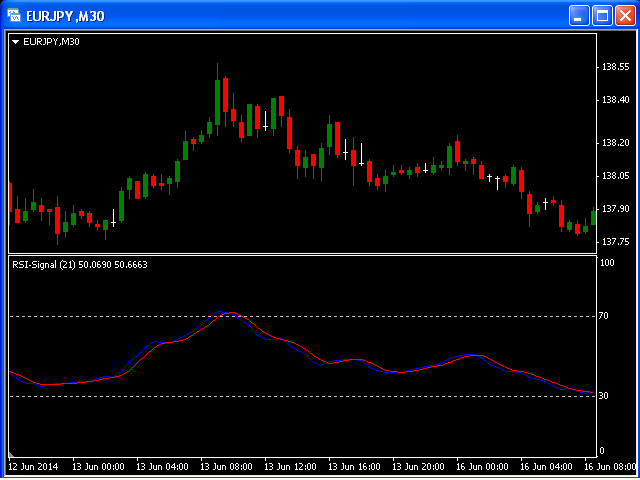Minimize the EURJPY,M30 chart window
640x480 pixels.
tap(580, 16)
